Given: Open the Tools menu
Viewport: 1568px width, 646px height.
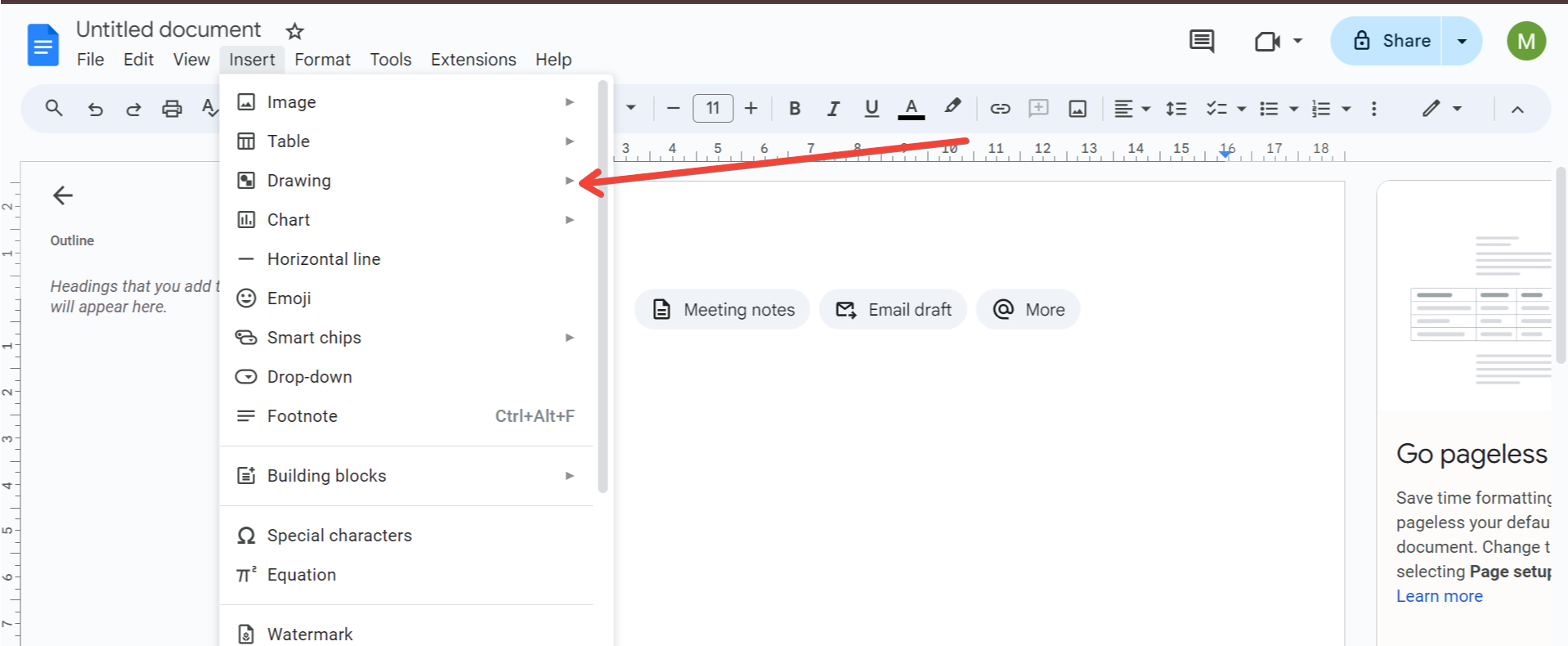Looking at the screenshot, I should tap(390, 60).
